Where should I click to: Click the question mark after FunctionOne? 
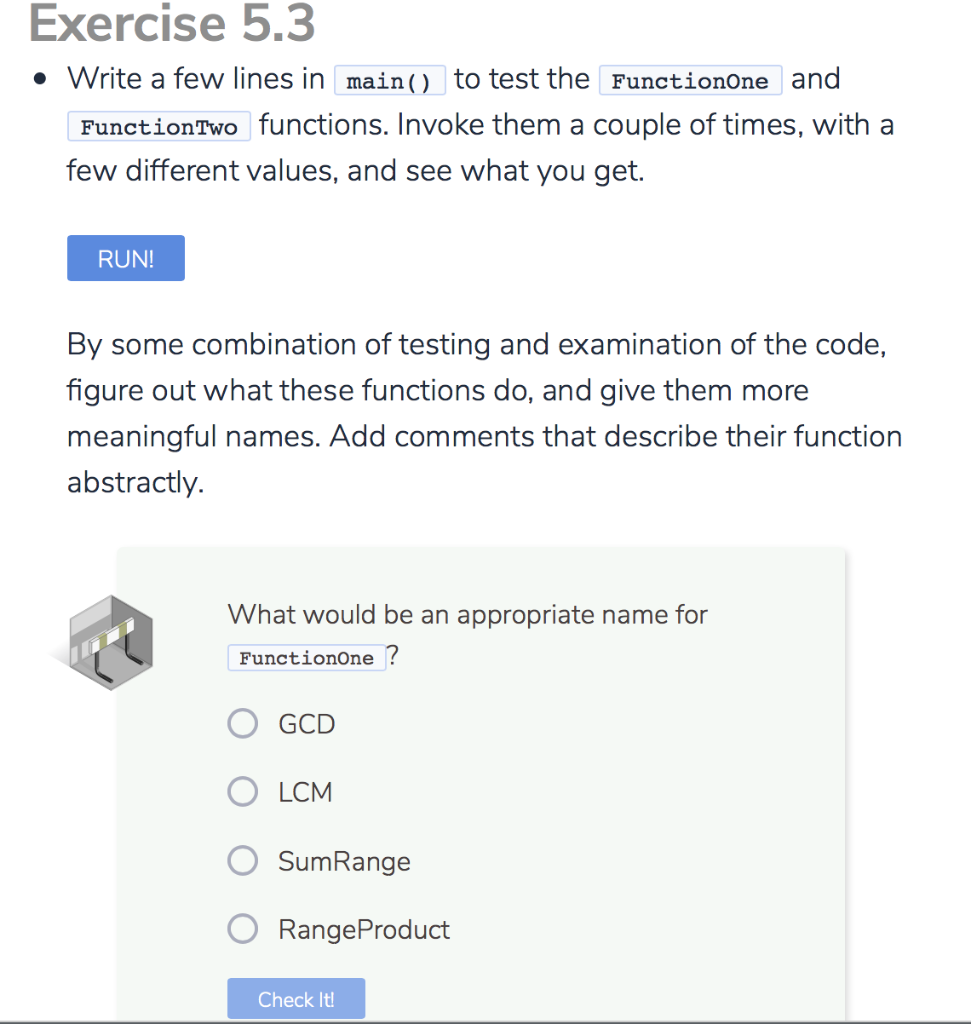tap(394, 655)
